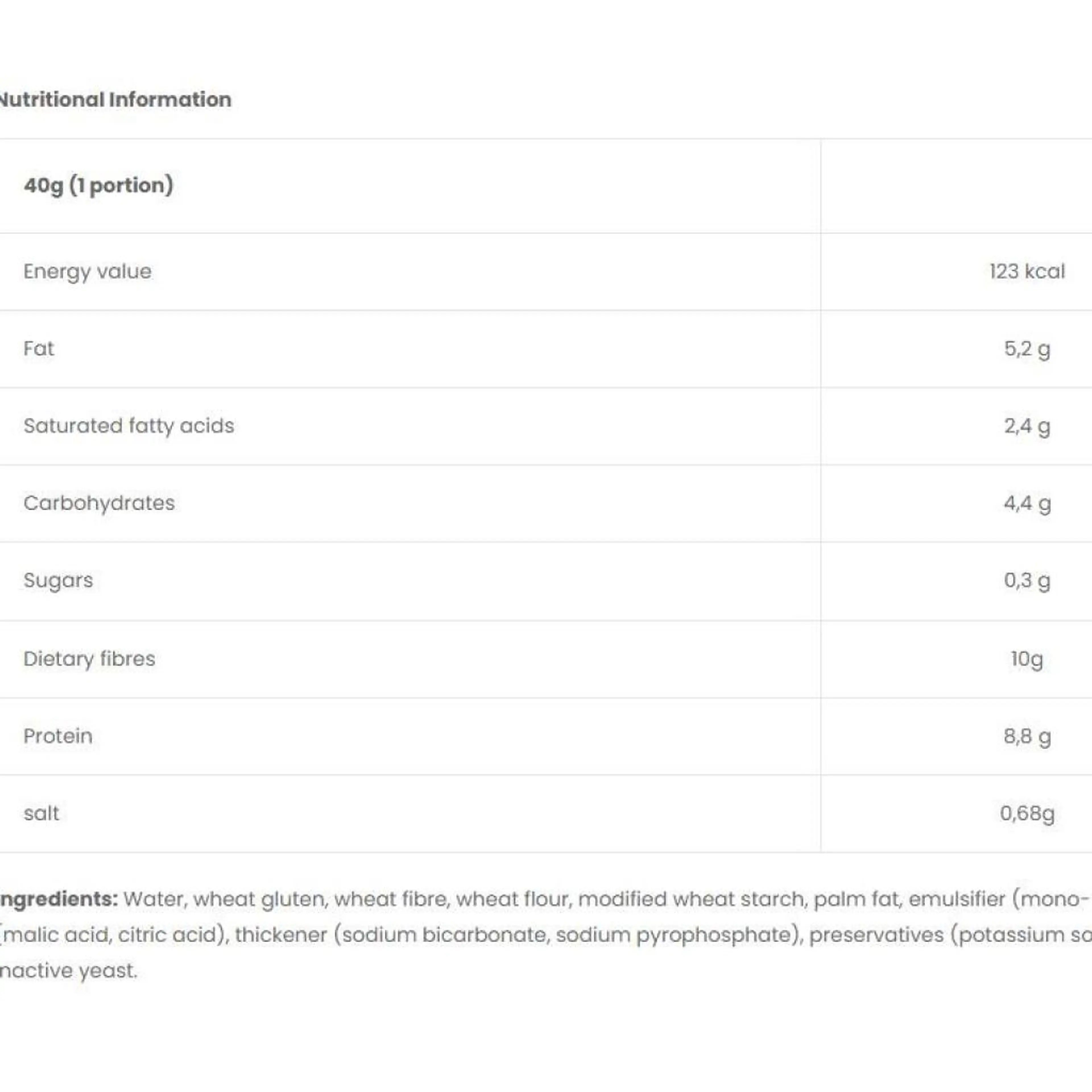Click the 2,4 g saturated value

click(x=1026, y=426)
